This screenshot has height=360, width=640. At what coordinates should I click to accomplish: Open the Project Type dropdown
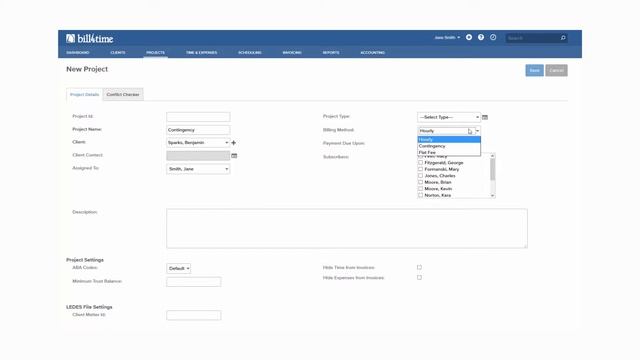pyautogui.click(x=449, y=118)
